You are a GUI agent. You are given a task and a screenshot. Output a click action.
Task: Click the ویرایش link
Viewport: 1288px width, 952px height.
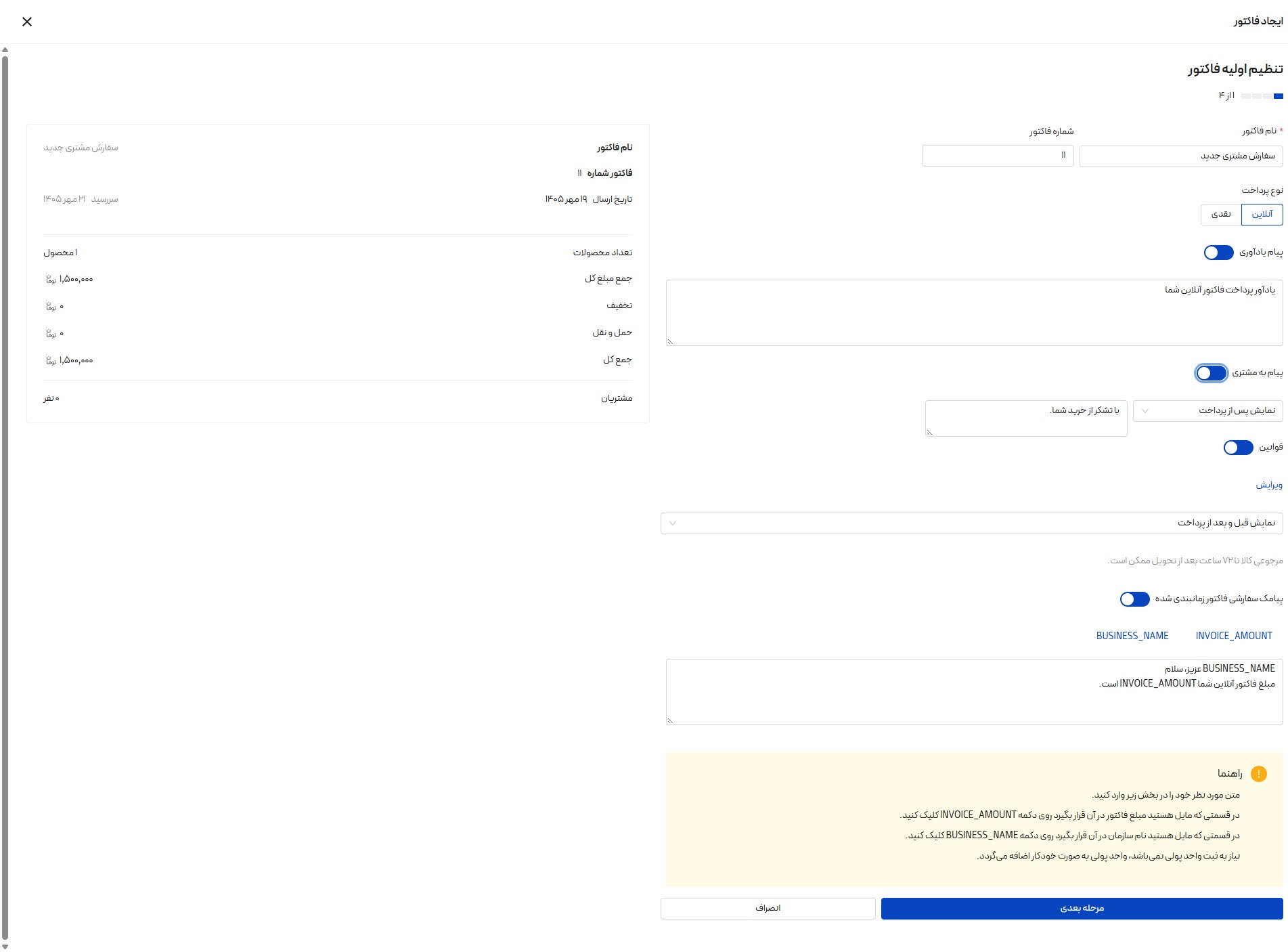1269,485
